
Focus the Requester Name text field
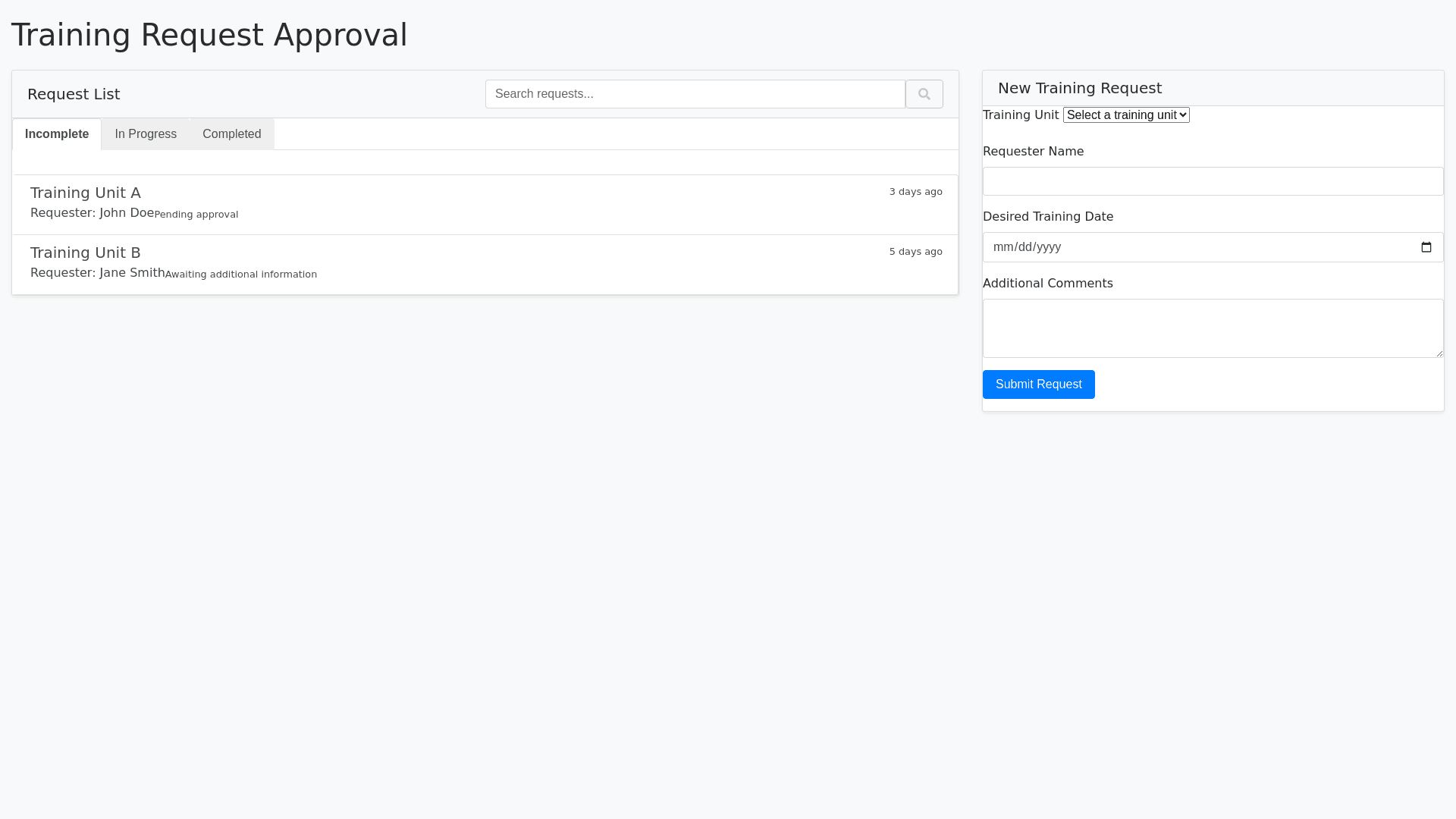pyautogui.click(x=1212, y=181)
